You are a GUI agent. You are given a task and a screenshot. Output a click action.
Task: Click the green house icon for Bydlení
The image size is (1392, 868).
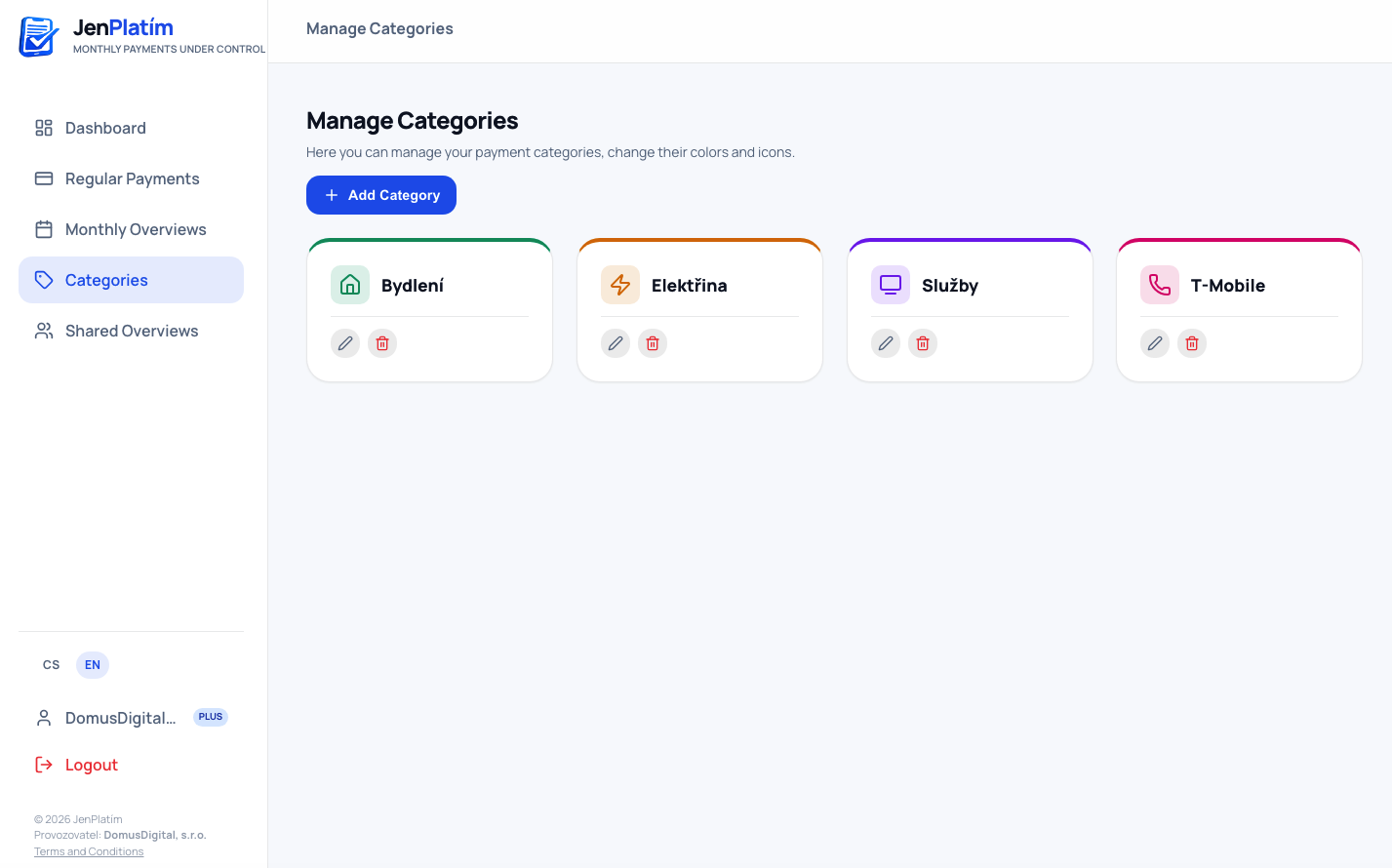point(350,285)
